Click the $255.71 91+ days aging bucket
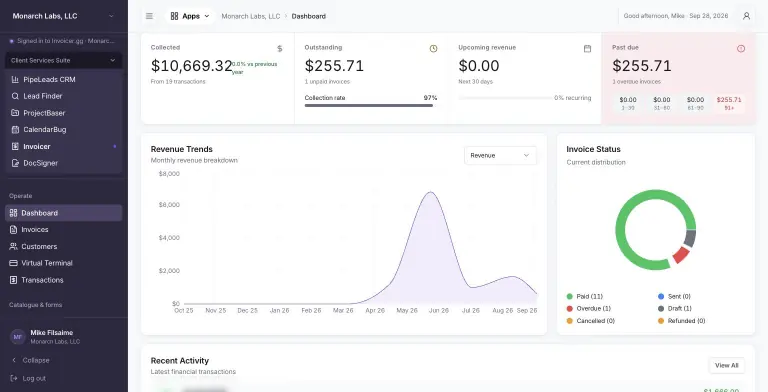Image resolution: width=768 pixels, height=392 pixels. (729, 103)
